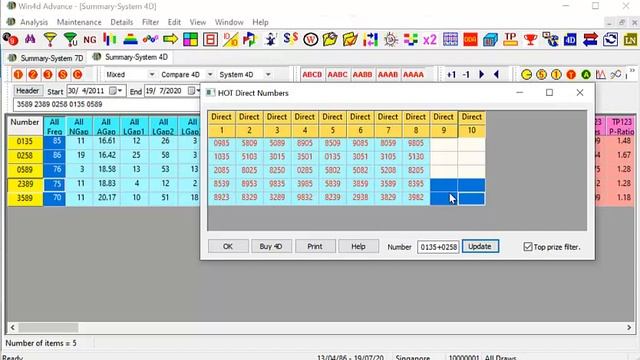Toggle the AABB pattern filter
Viewport: 640px width, 360px height.
362,75
